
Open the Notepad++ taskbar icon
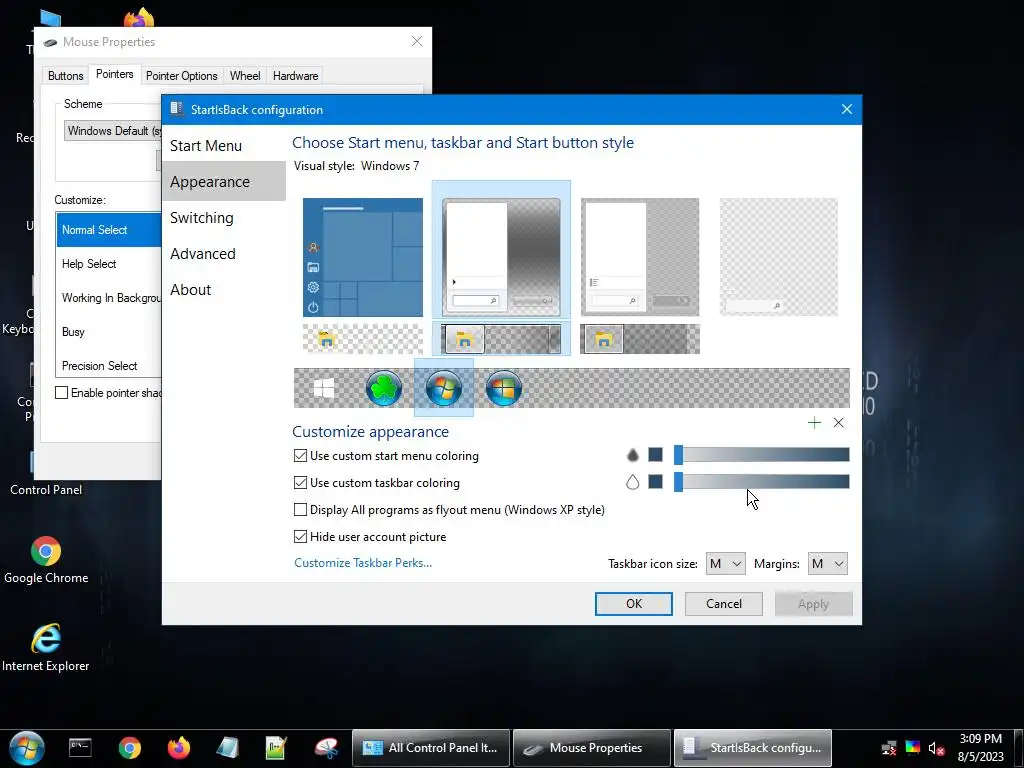[276, 748]
